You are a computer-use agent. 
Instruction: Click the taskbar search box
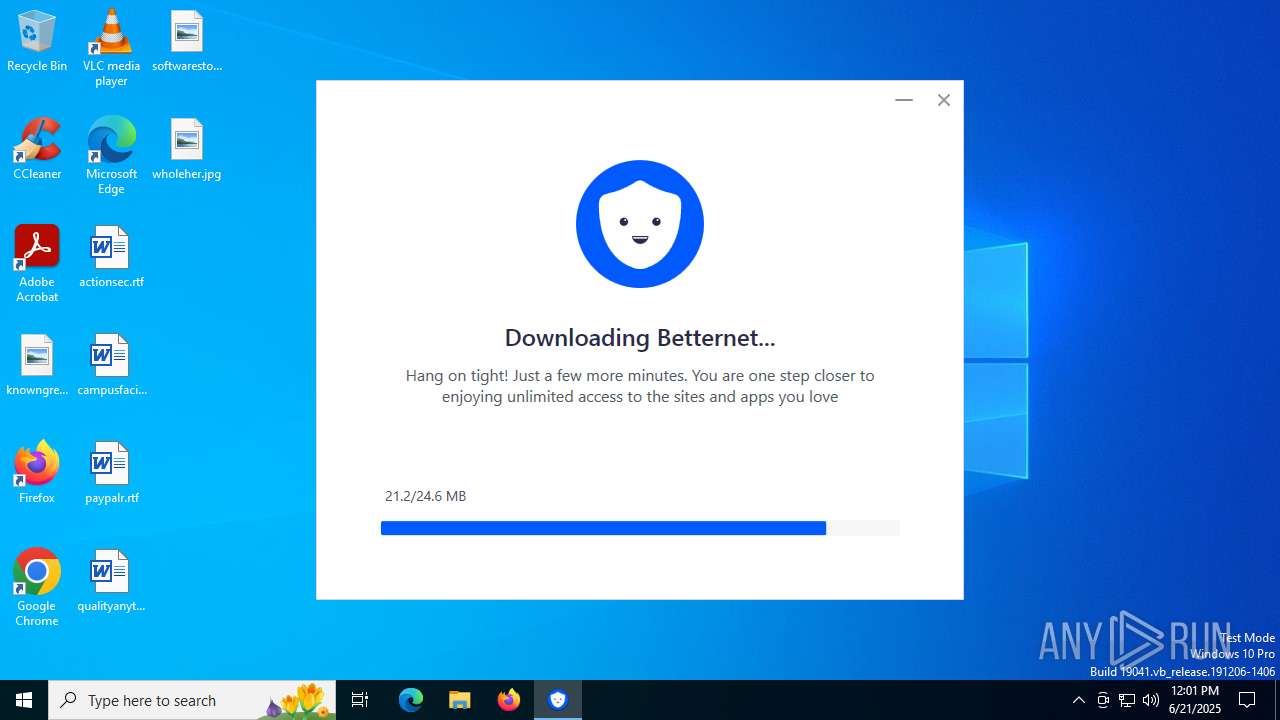coord(192,700)
